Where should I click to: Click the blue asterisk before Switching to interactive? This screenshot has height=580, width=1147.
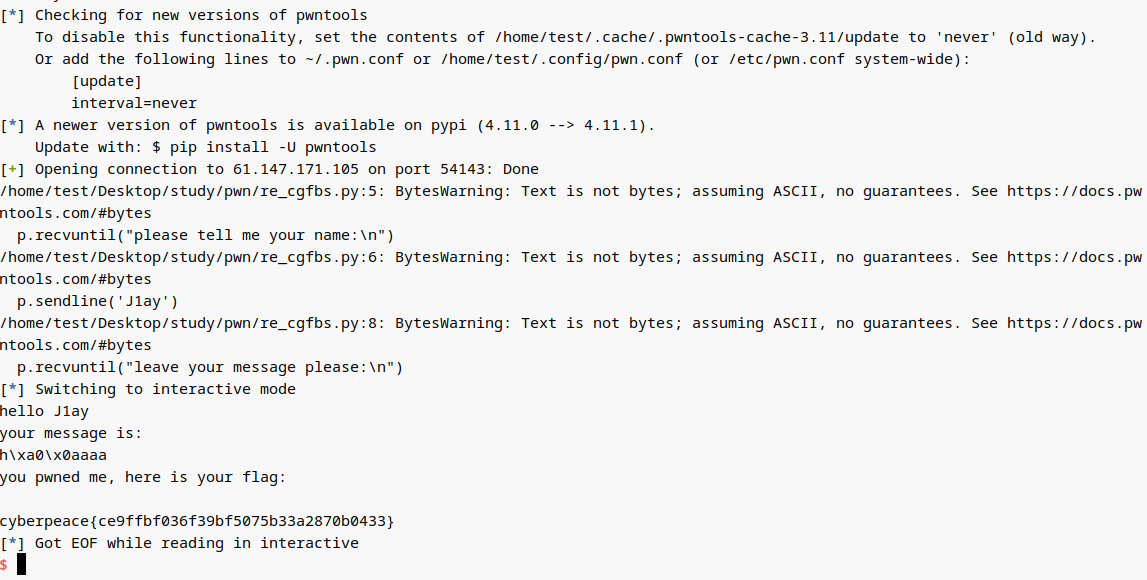pyautogui.click(x=12, y=389)
